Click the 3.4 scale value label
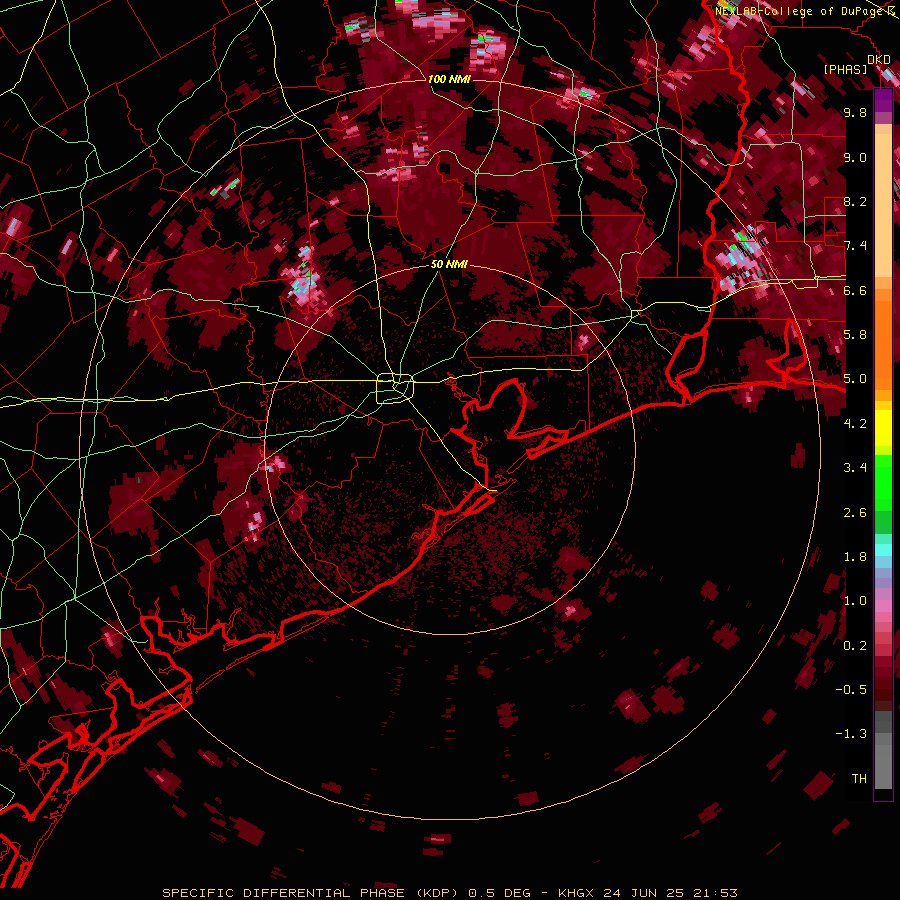The height and width of the screenshot is (900, 900). (x=855, y=468)
